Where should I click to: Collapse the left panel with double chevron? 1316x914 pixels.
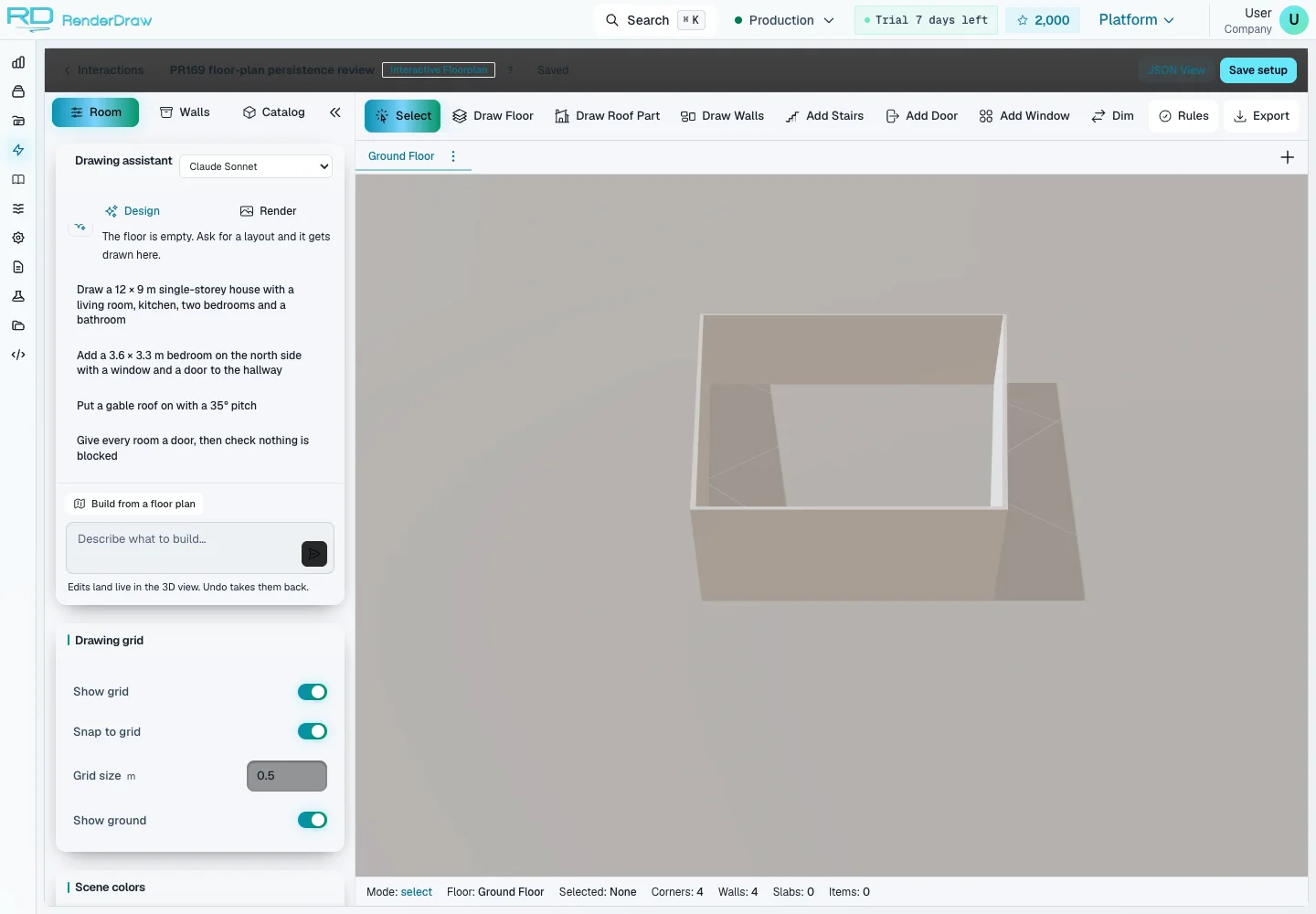tap(335, 112)
